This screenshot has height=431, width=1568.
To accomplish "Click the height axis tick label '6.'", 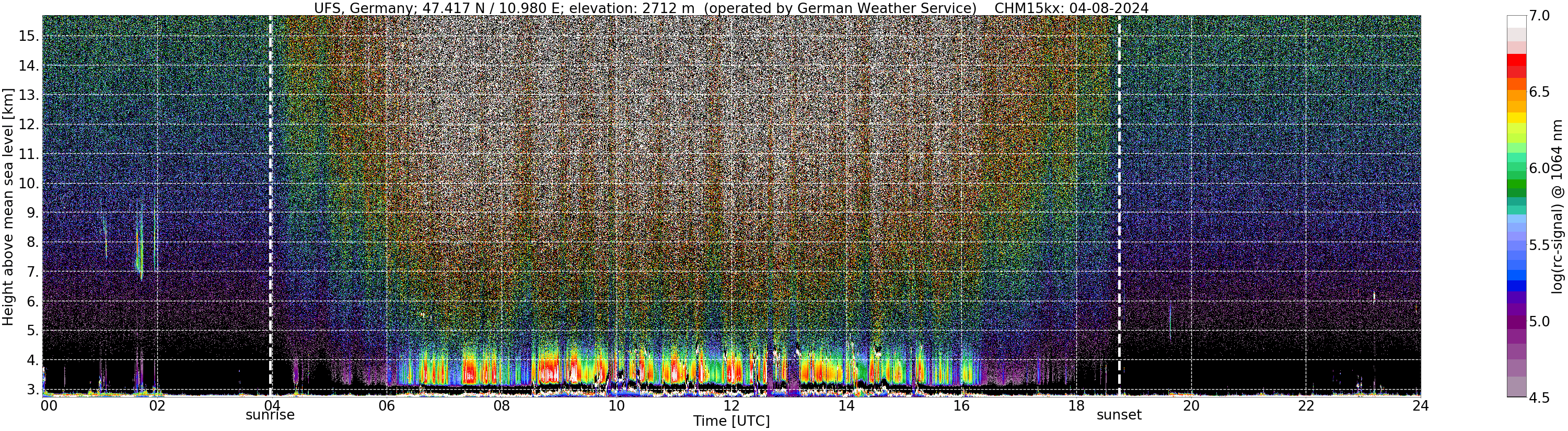I will pyautogui.click(x=33, y=301).
